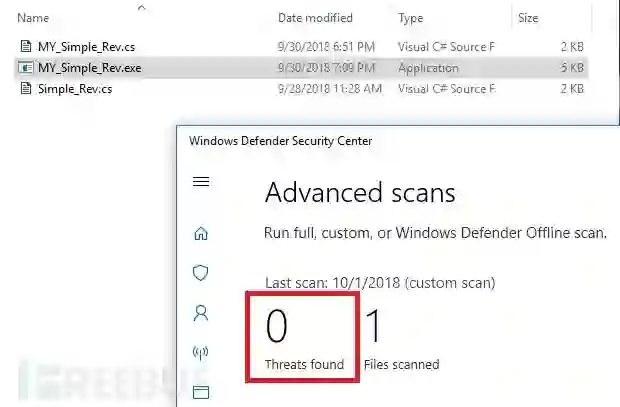Open App & browser control icon
Viewport: 620px width, 407px height.
(x=201, y=392)
